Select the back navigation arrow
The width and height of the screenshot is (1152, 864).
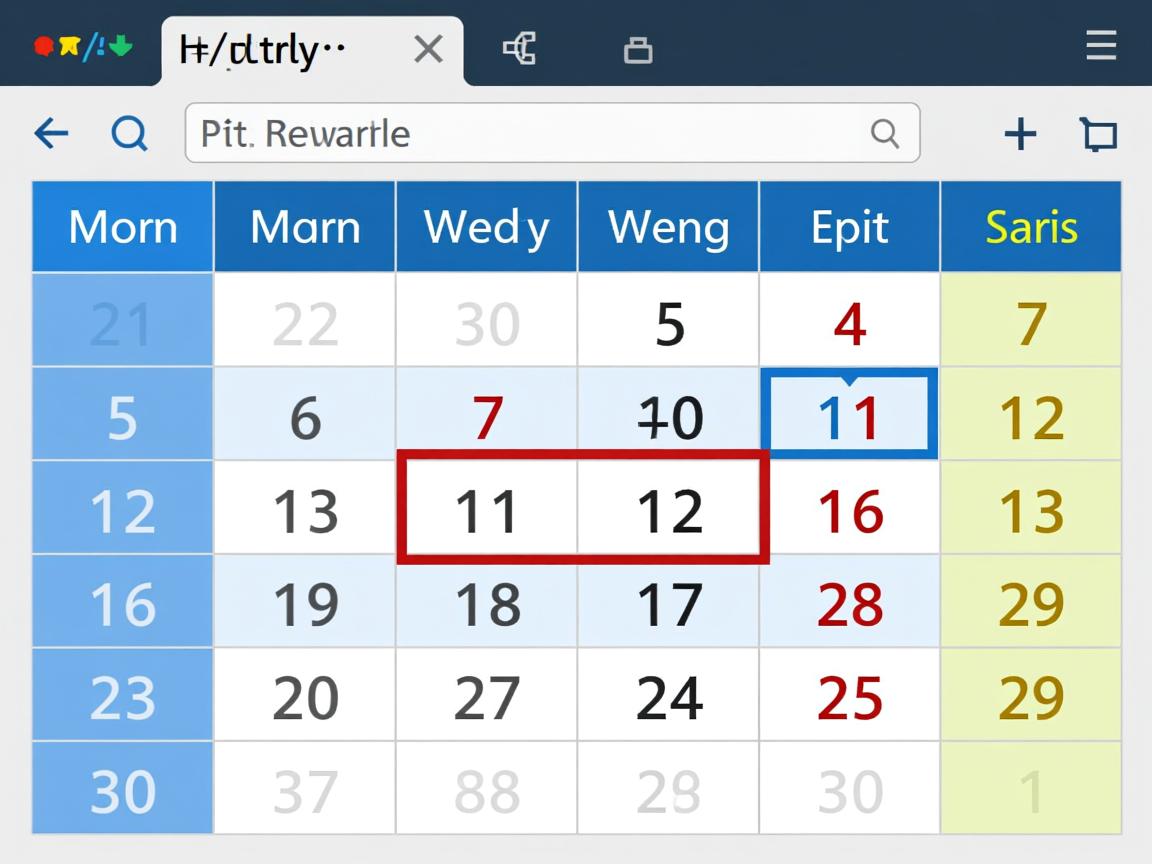click(x=51, y=133)
